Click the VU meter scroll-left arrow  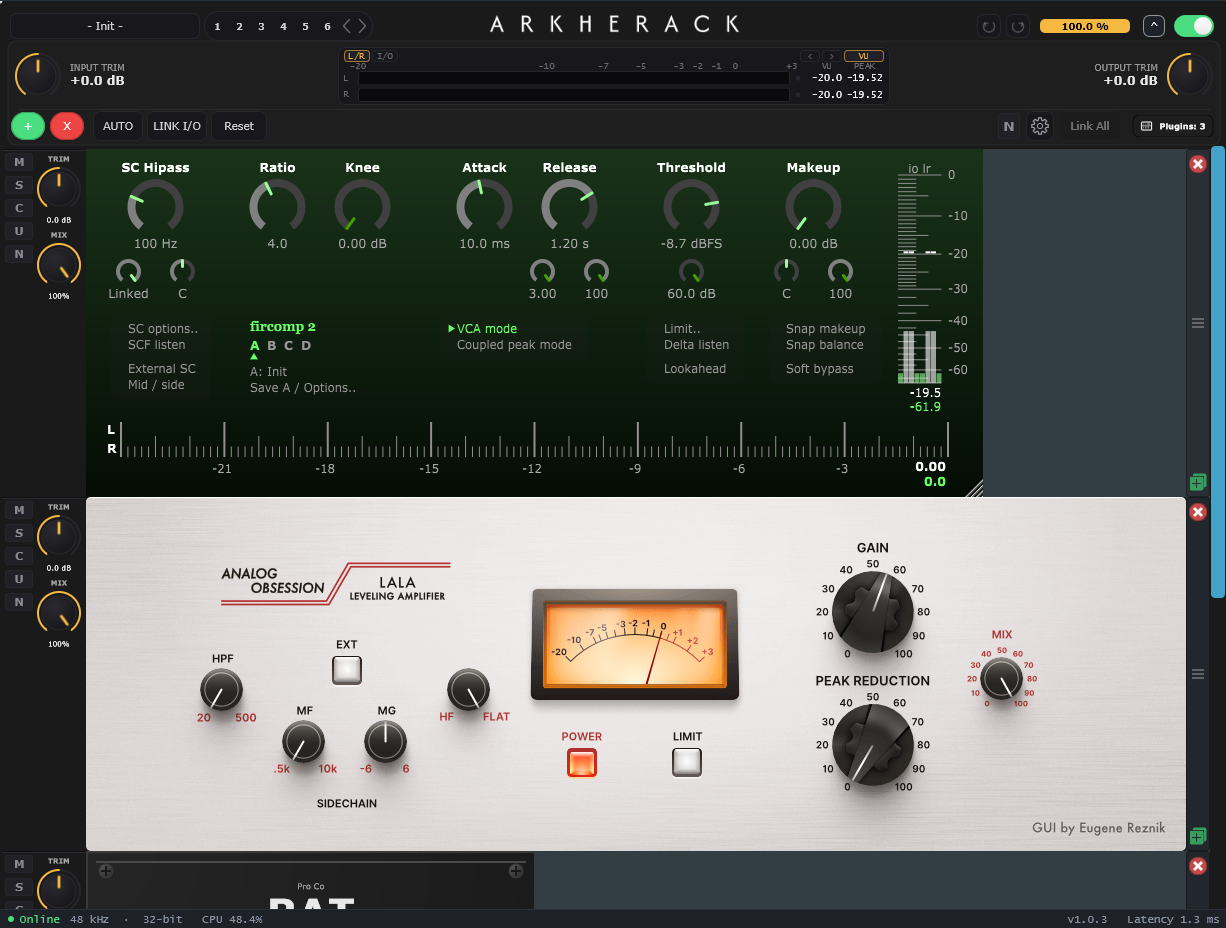(x=810, y=56)
